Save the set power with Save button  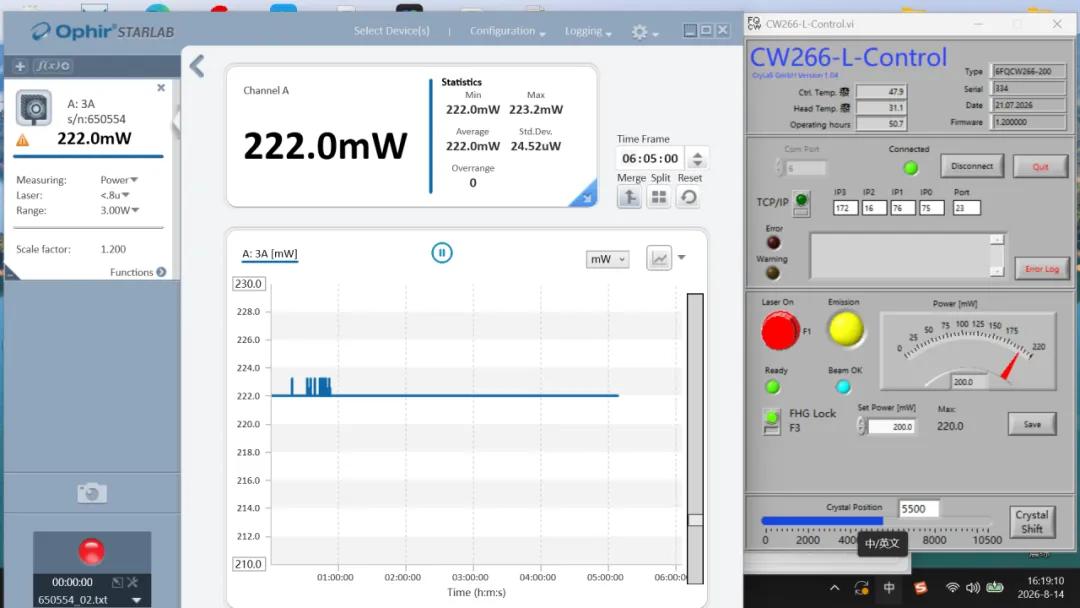point(1032,424)
